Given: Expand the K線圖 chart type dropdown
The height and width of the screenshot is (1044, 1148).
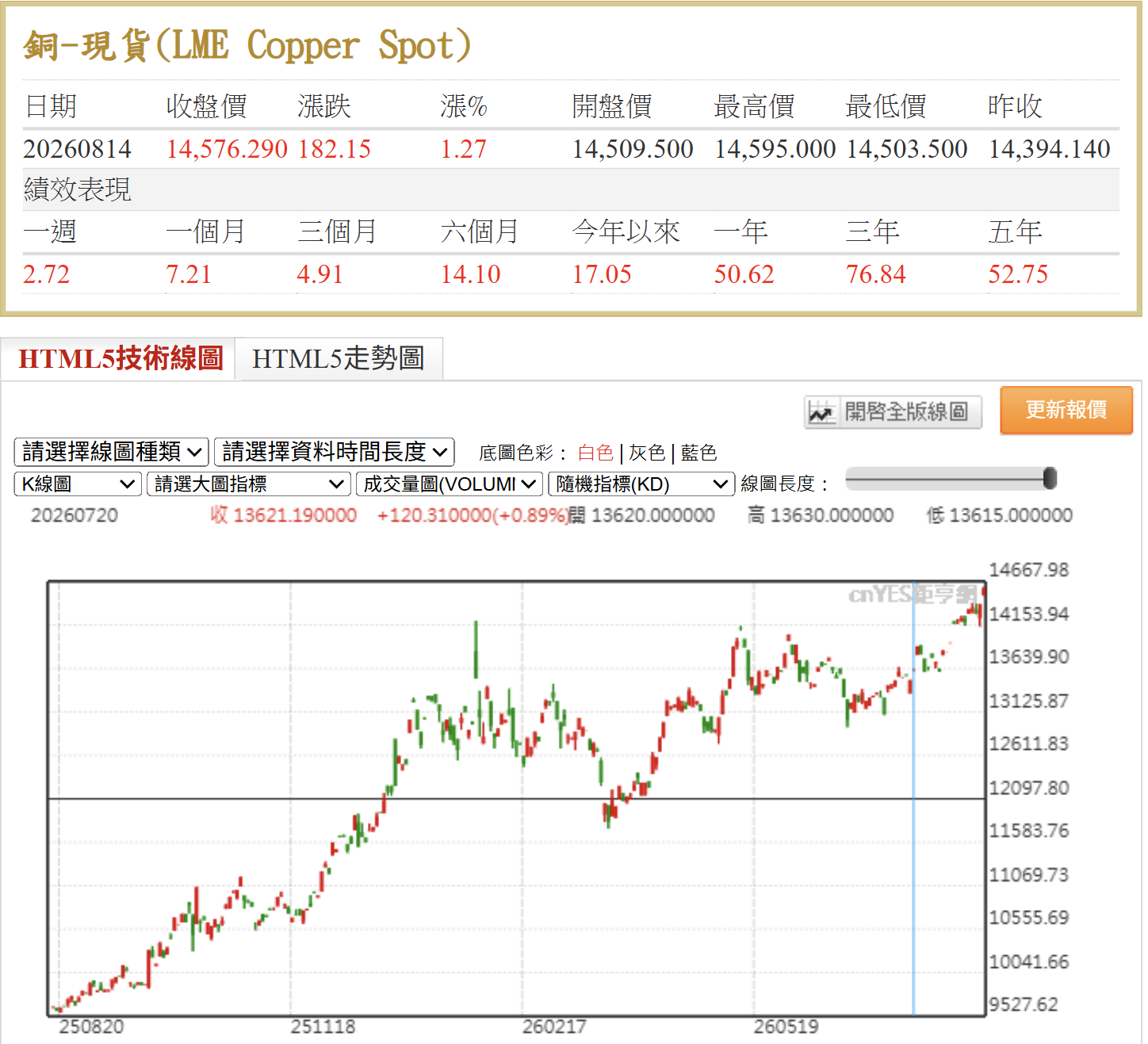Looking at the screenshot, I should [x=78, y=484].
